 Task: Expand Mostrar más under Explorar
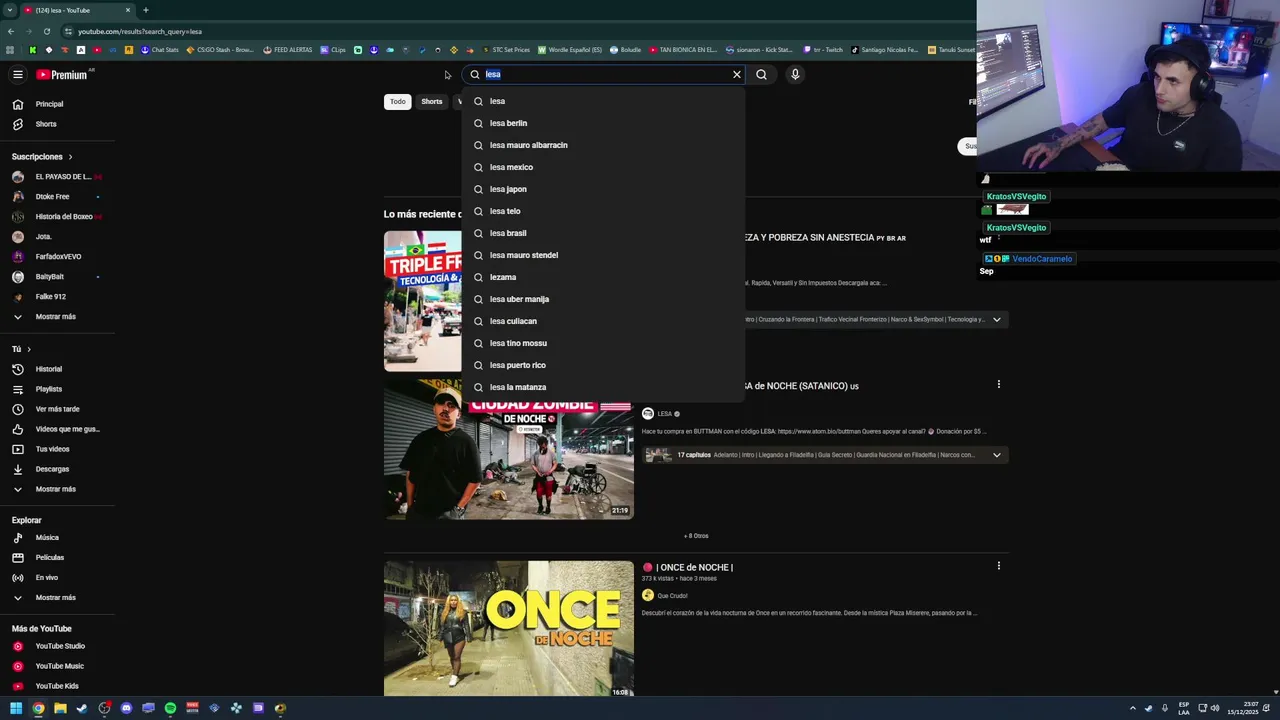click(x=55, y=598)
